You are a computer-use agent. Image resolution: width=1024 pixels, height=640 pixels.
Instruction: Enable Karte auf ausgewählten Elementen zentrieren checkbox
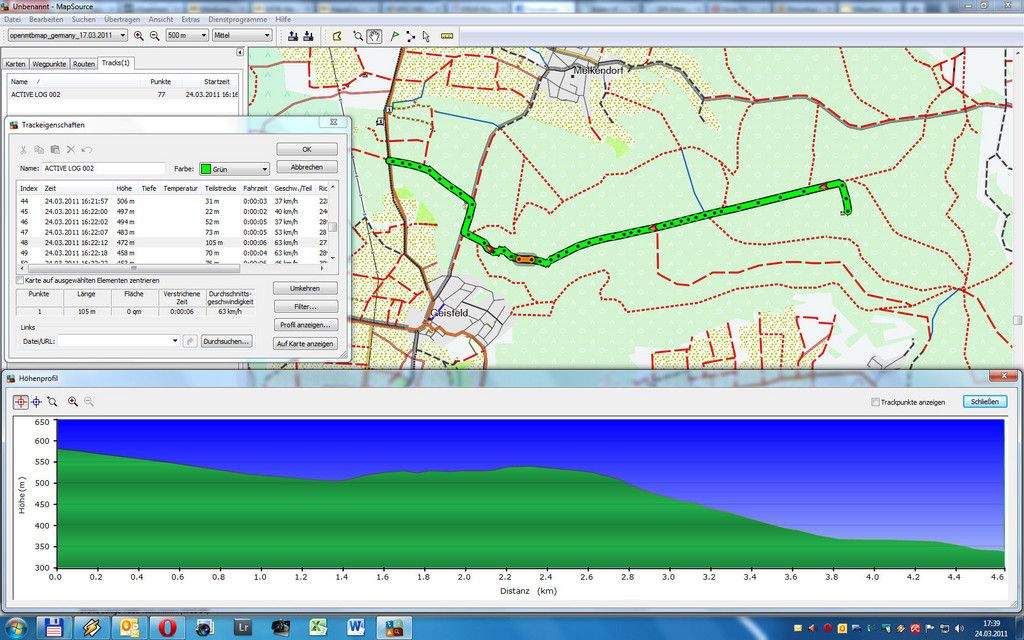point(20,280)
